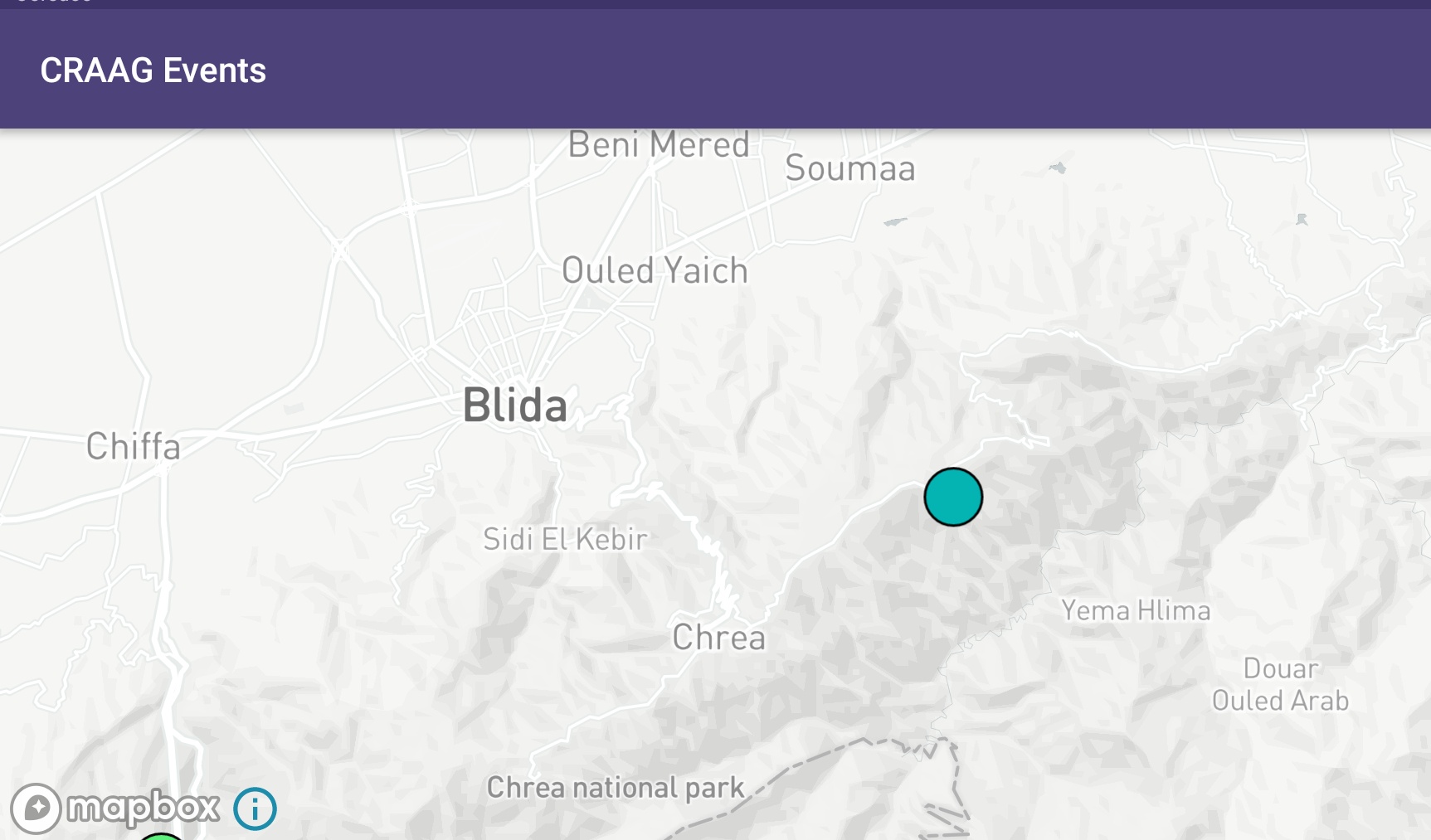Select the green event marker at bottom edge
The image size is (1431, 840).
pos(161,836)
